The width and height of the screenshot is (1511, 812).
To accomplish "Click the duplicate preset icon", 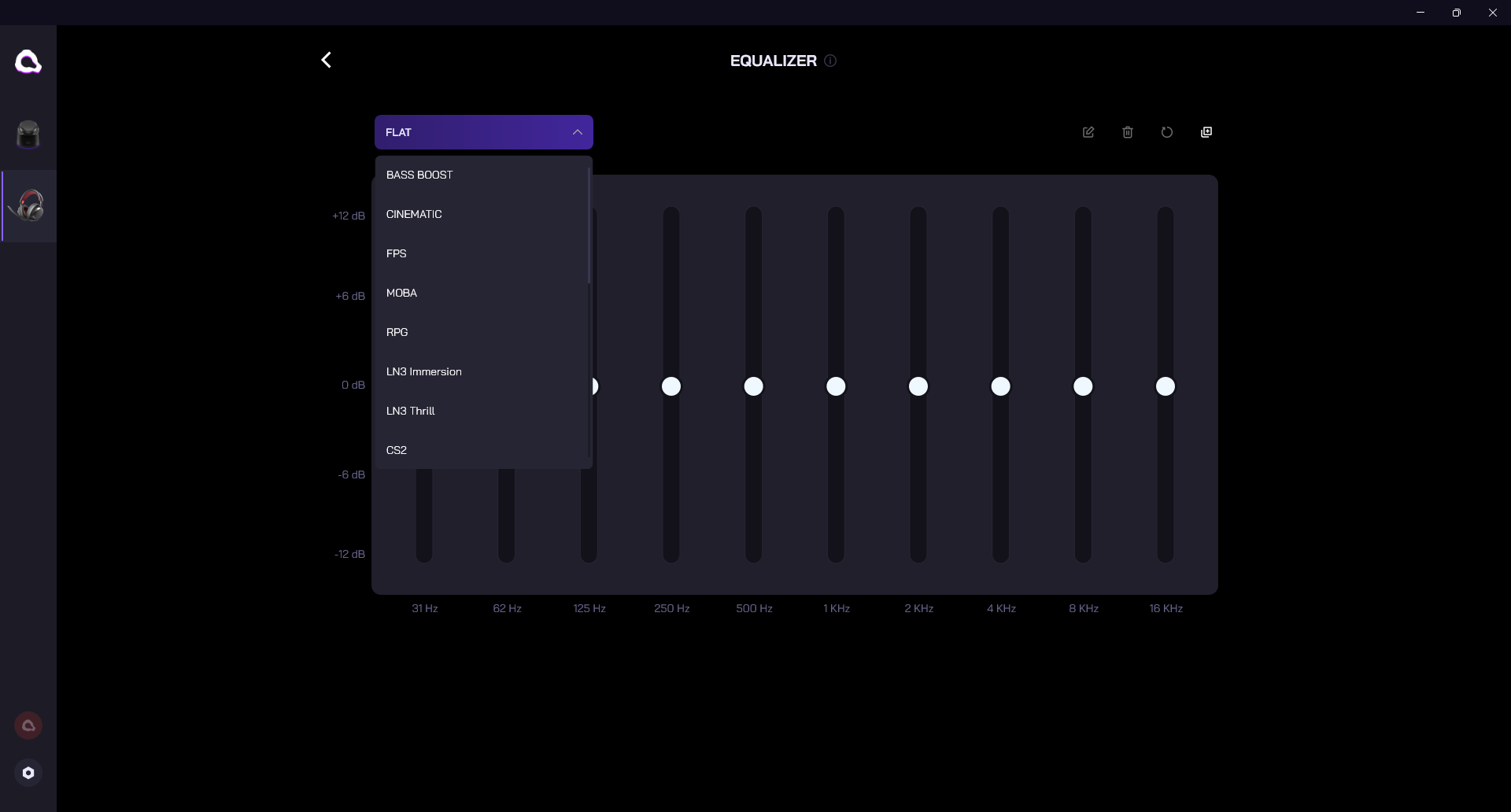I will (1206, 132).
